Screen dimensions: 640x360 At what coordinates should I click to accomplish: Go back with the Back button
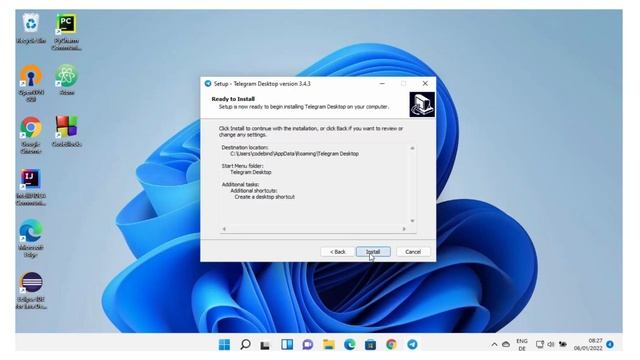coord(338,252)
